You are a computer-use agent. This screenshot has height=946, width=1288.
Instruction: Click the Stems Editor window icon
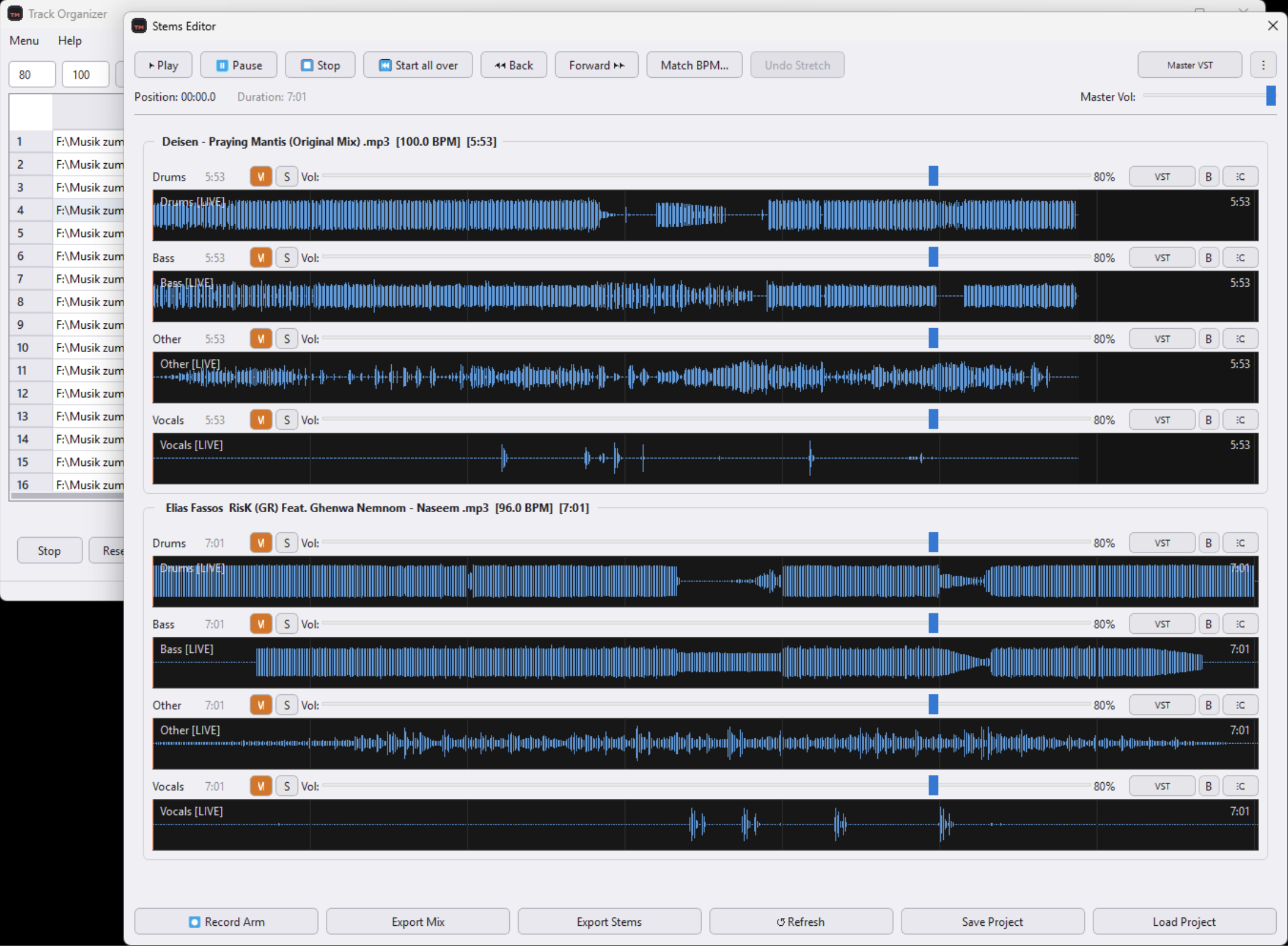tap(139, 26)
